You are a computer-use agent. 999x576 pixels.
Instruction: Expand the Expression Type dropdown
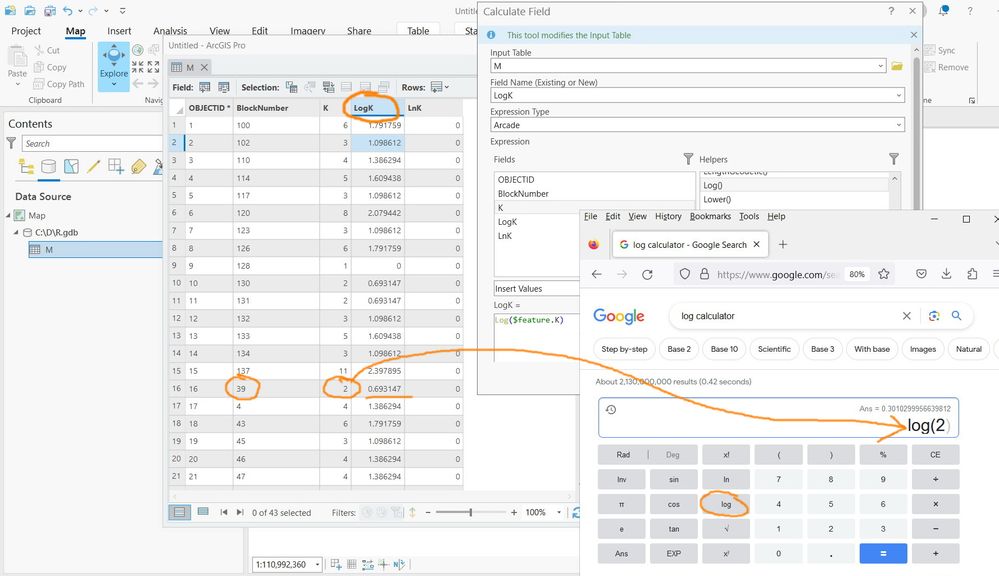898,125
